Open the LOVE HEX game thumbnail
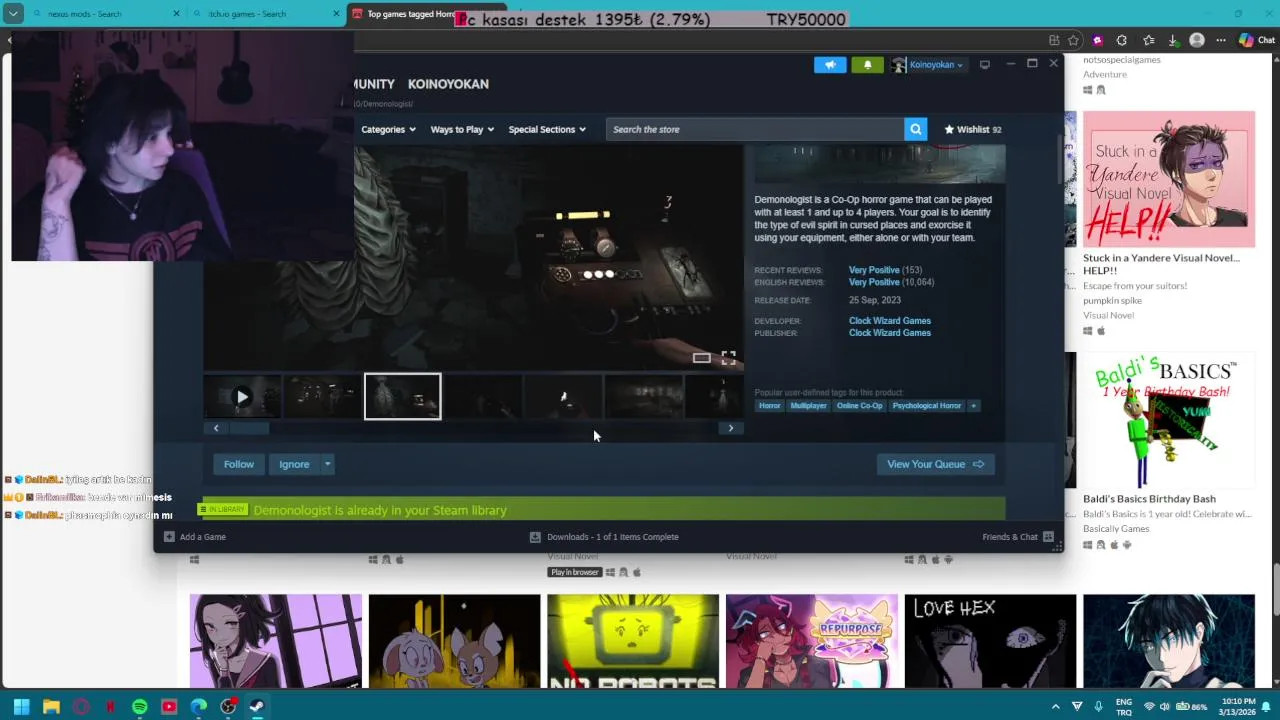Viewport: 1280px width, 720px height. click(x=990, y=641)
